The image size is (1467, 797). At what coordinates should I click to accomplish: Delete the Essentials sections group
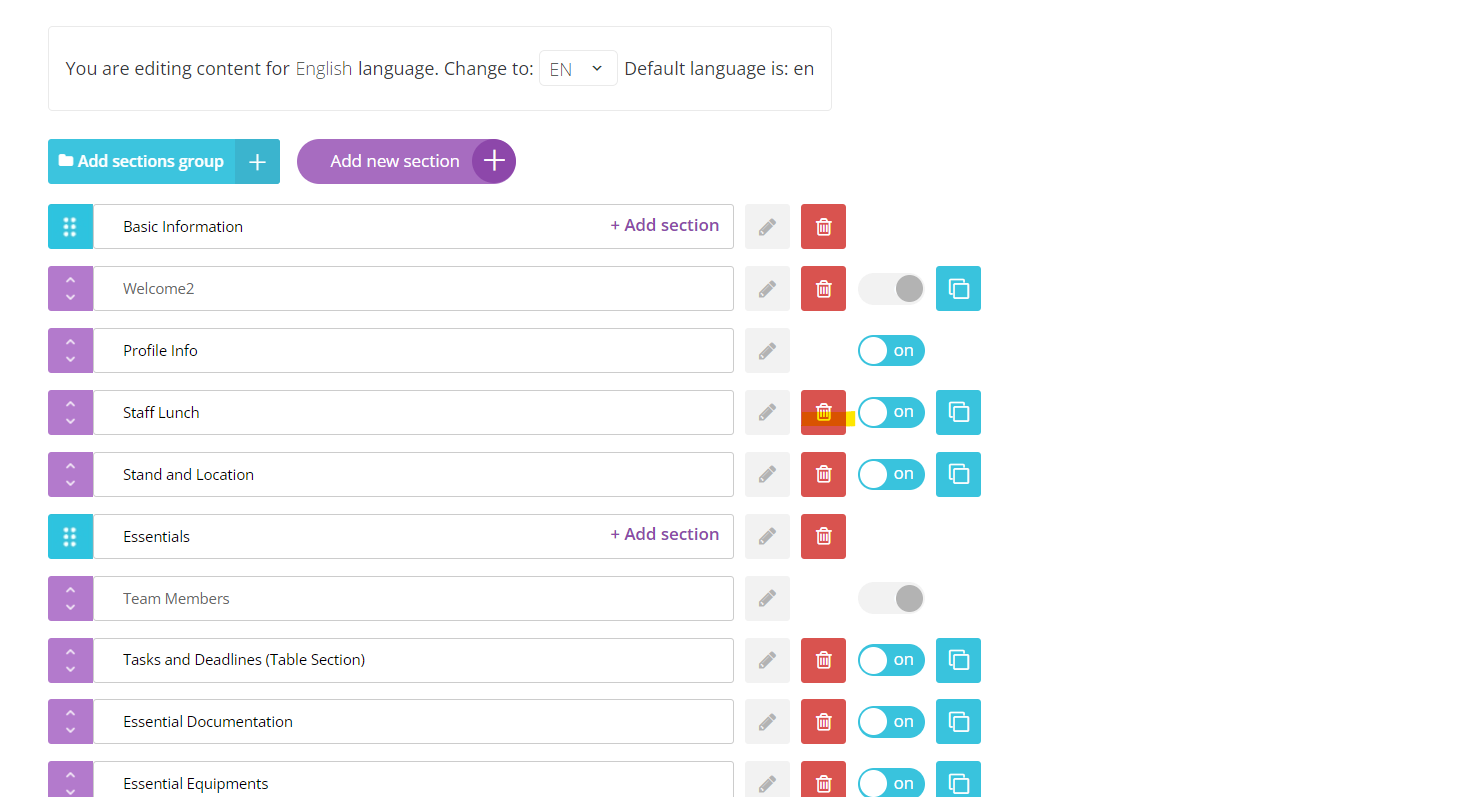823,537
